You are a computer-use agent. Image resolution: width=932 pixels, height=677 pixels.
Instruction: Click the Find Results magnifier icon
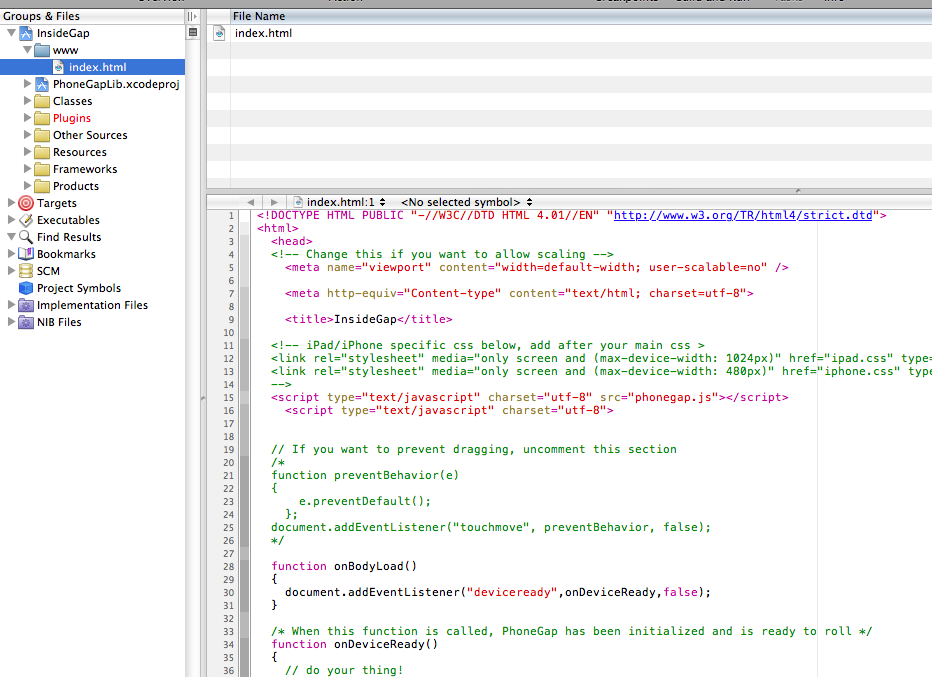click(26, 237)
